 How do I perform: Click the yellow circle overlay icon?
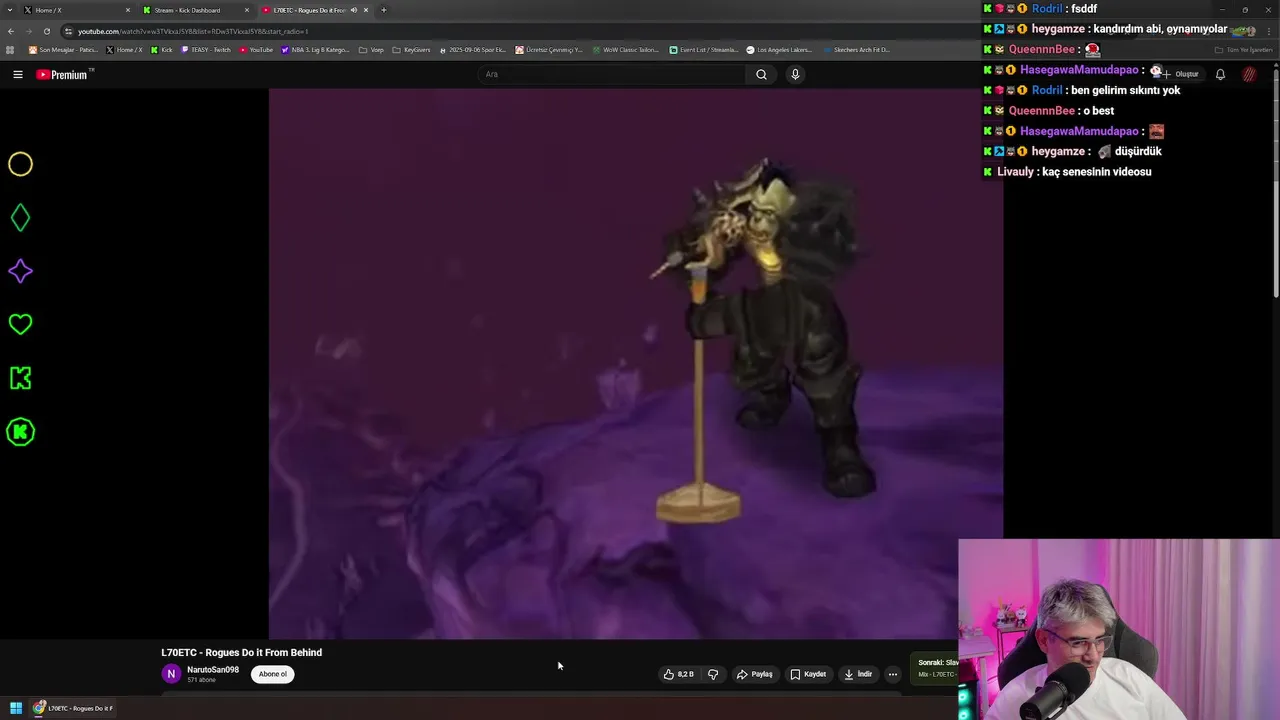[20, 164]
